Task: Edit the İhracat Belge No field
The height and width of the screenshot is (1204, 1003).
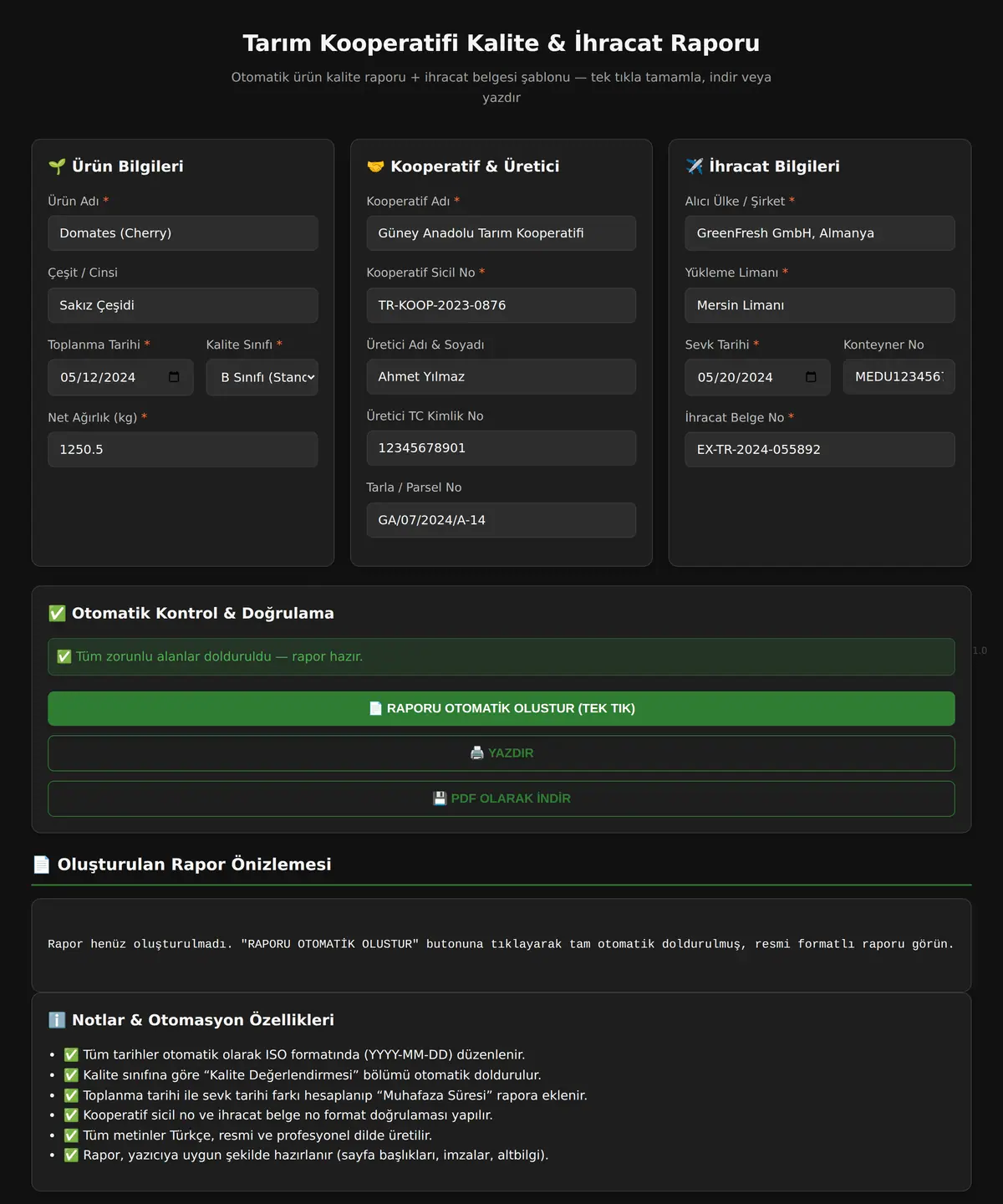Action: [x=820, y=449]
